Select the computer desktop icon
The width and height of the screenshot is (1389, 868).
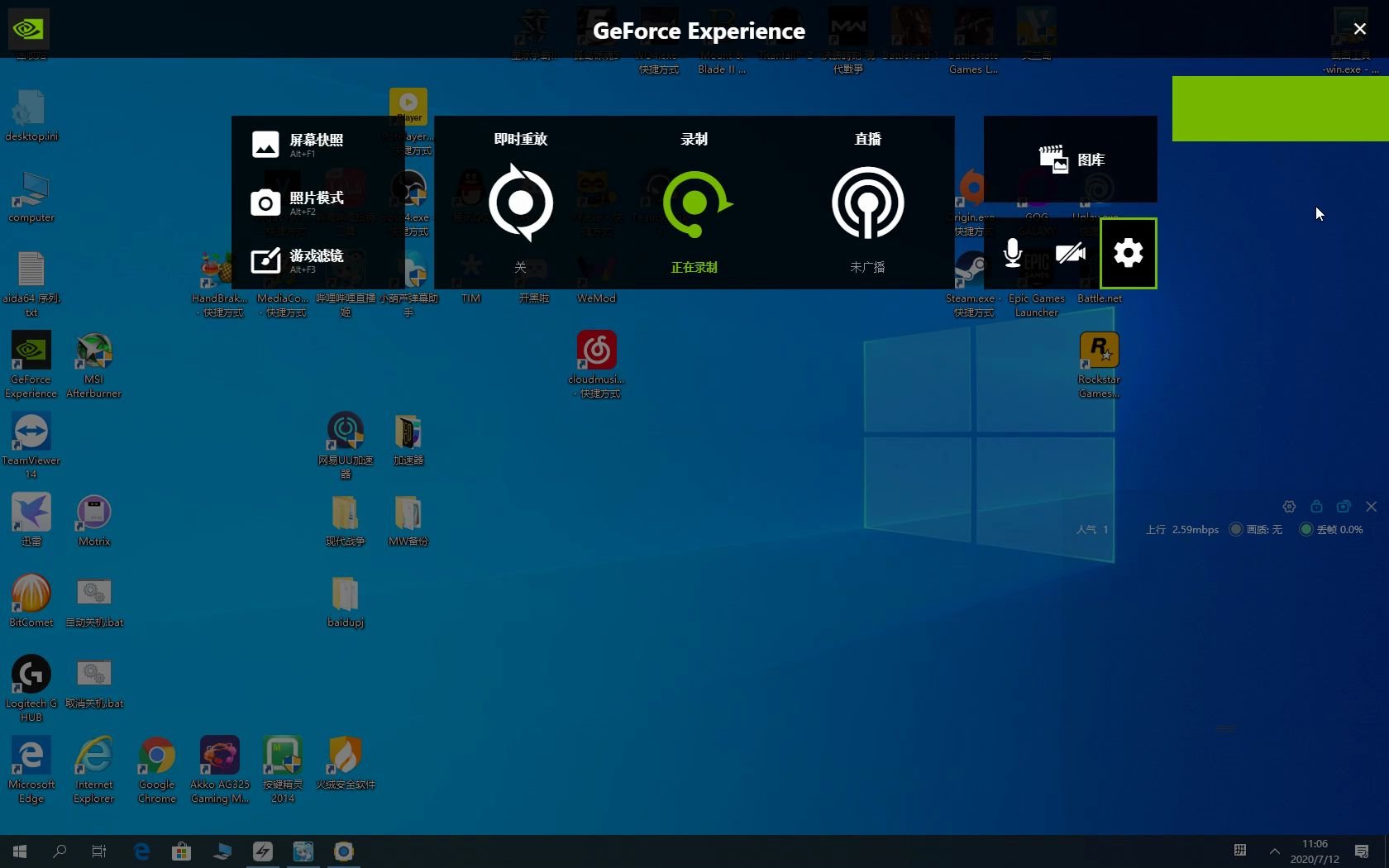point(31,196)
